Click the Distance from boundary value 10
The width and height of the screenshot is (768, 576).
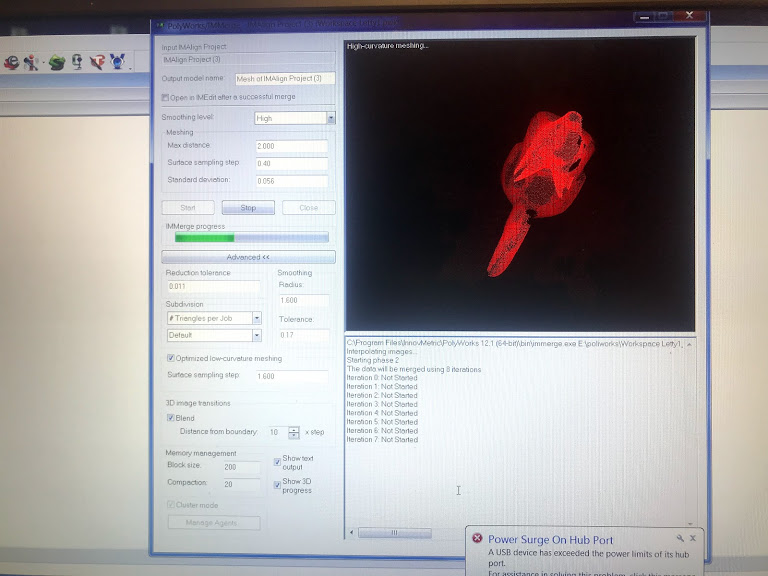coord(277,432)
